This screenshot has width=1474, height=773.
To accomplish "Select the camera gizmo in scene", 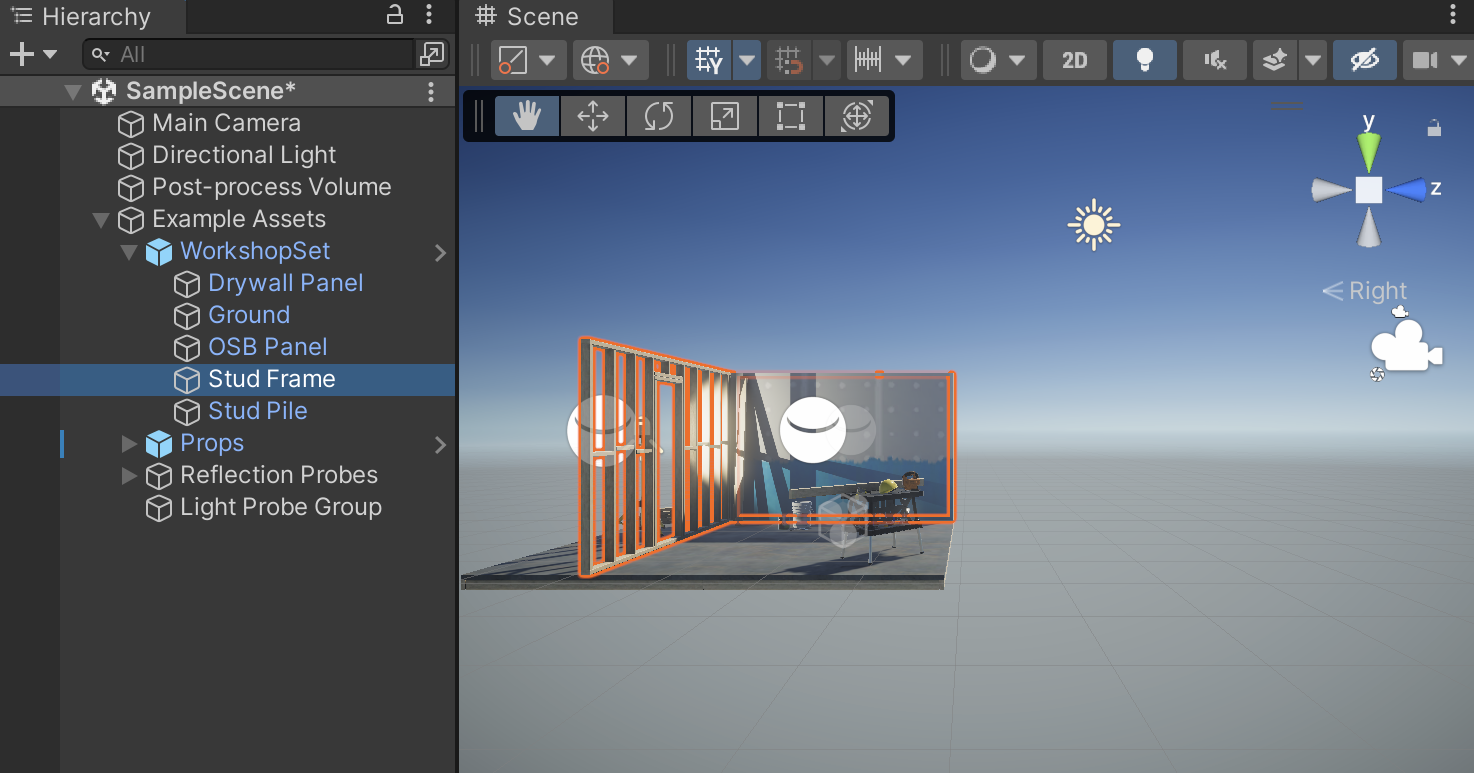I will pos(1405,346).
